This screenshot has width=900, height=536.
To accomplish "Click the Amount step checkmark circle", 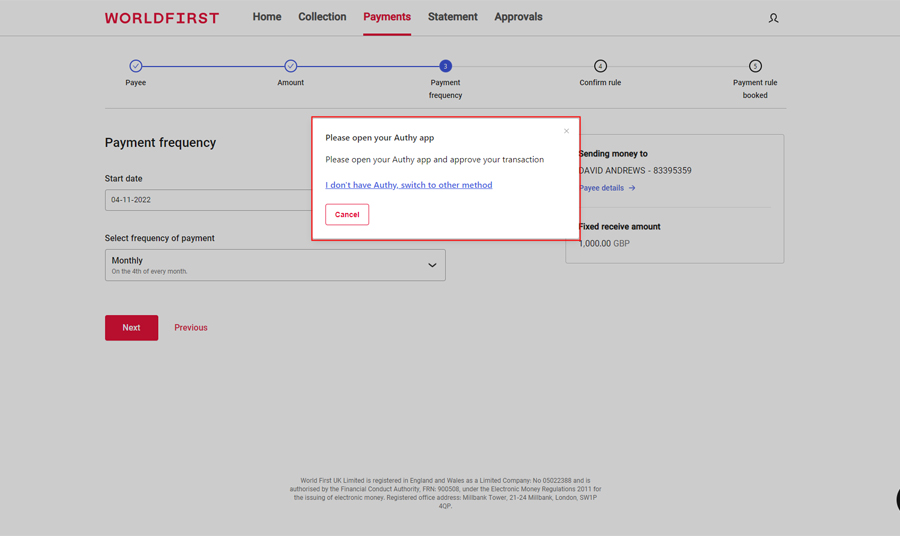I will (x=291, y=66).
